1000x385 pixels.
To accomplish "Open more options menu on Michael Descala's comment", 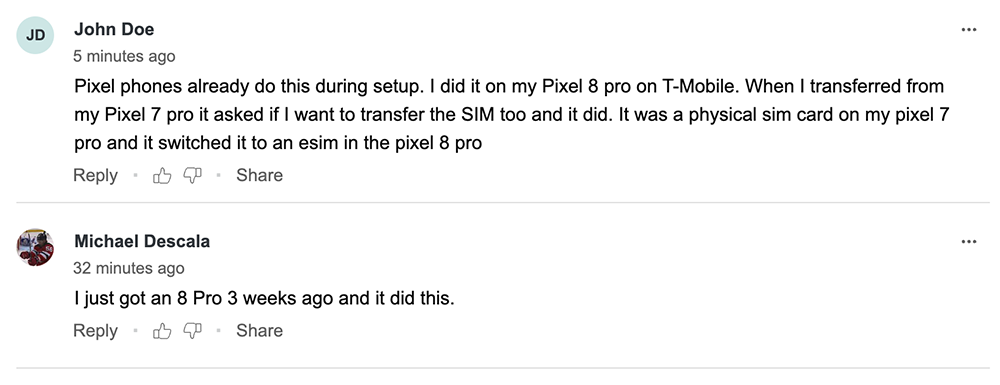I will [x=969, y=242].
